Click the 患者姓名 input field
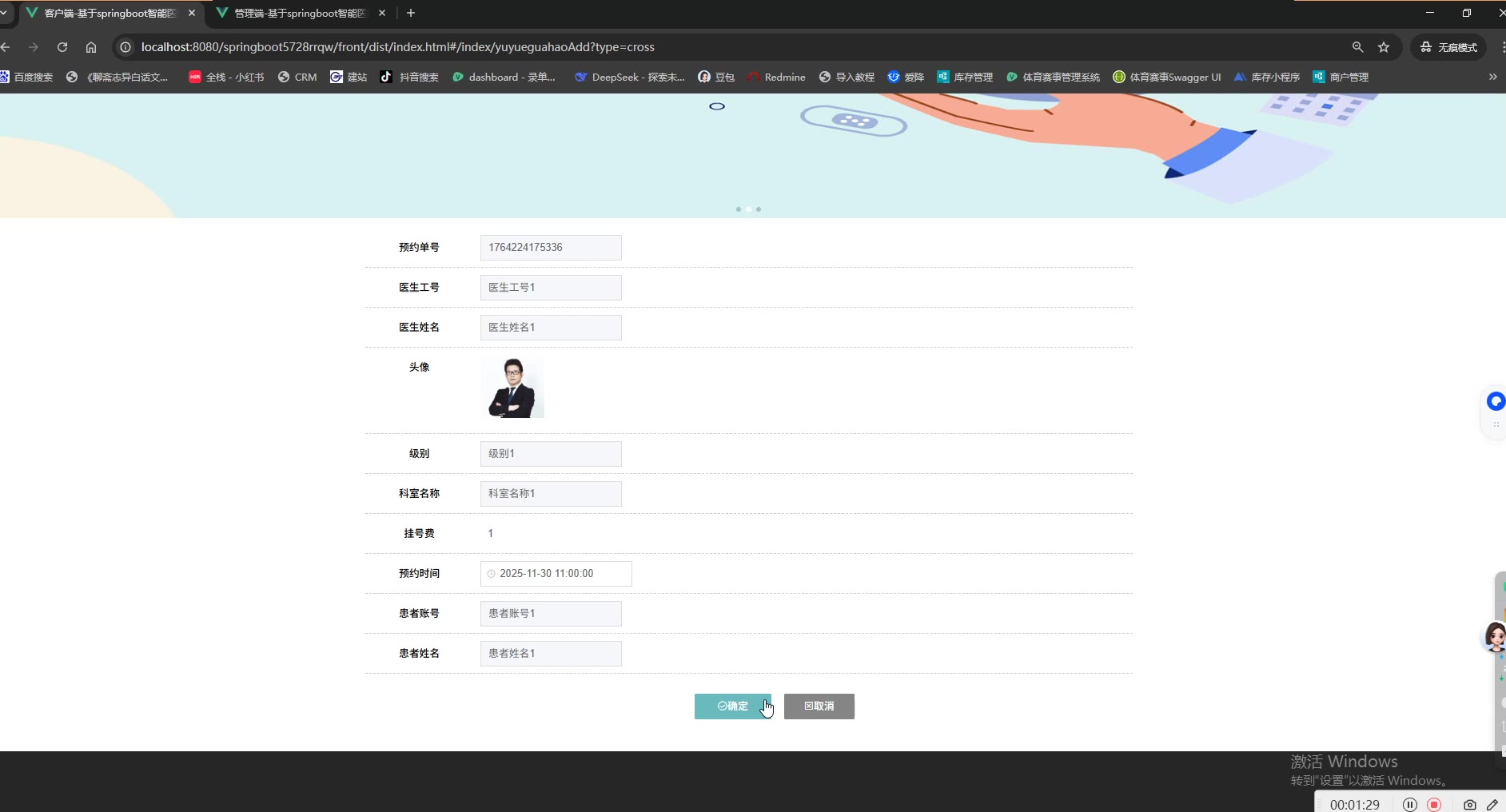Image resolution: width=1506 pixels, height=812 pixels. pyautogui.click(x=551, y=654)
